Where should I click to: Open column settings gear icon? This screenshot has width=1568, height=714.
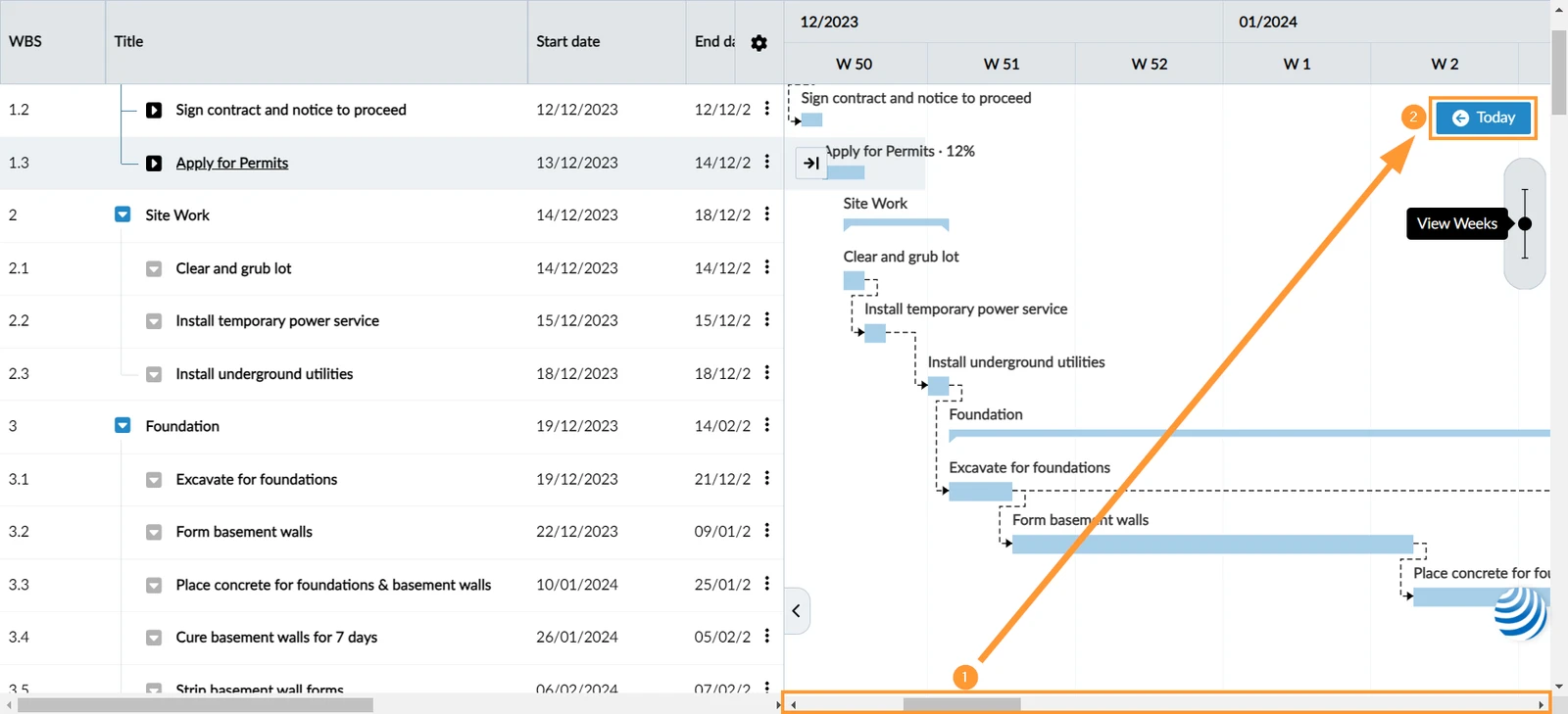759,43
